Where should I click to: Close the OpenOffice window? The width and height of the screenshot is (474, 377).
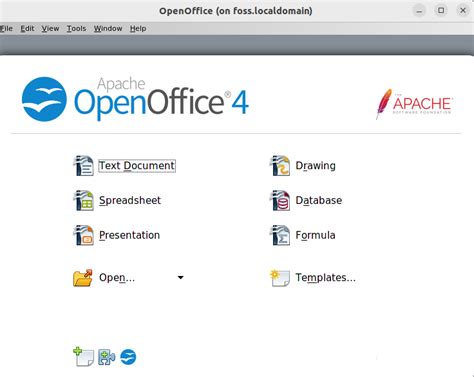click(463, 11)
